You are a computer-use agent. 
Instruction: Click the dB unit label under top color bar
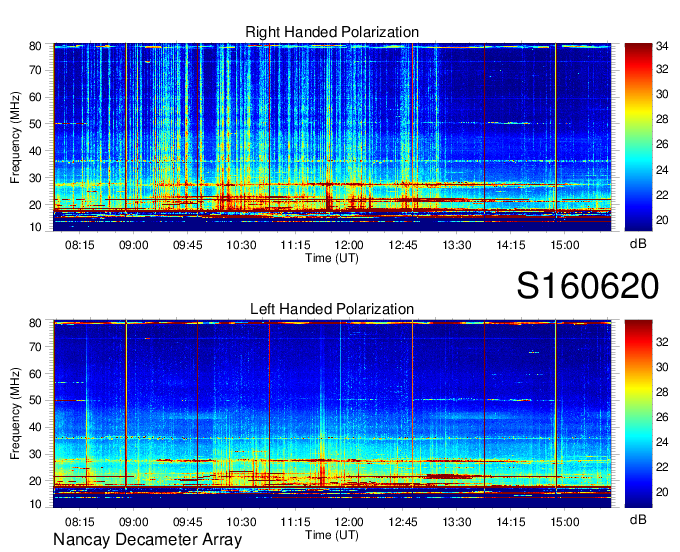pos(638,244)
